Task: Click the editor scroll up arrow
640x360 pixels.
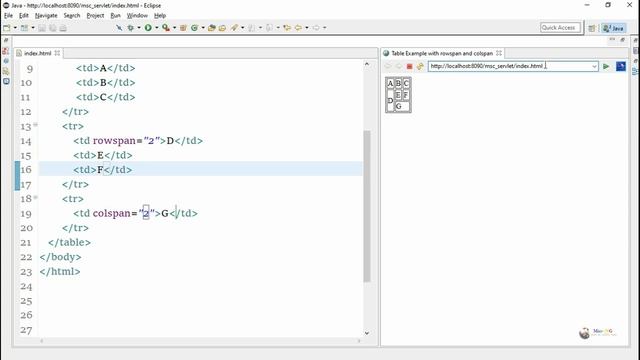Action: tap(367, 64)
